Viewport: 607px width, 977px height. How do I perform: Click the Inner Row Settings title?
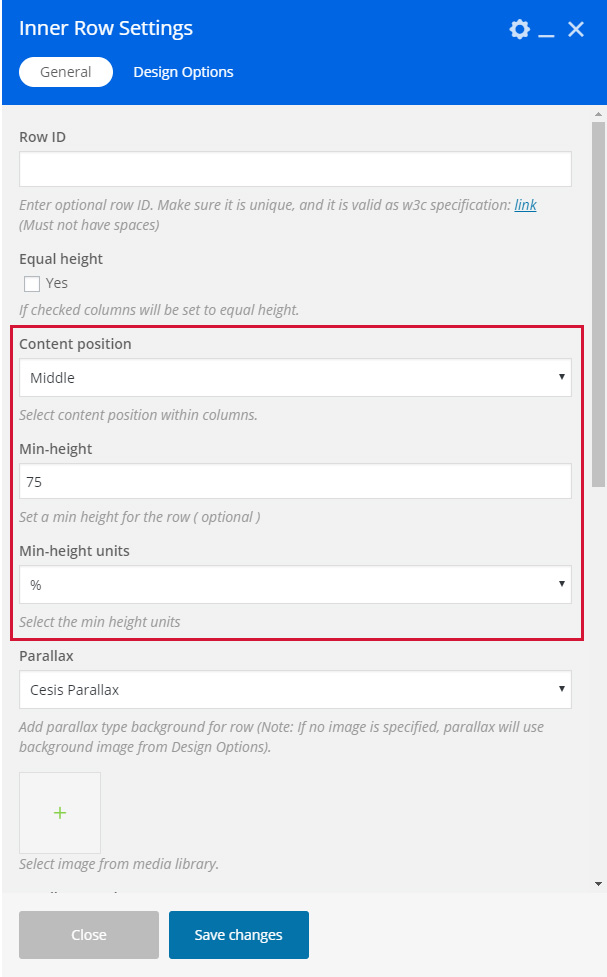coord(106,29)
